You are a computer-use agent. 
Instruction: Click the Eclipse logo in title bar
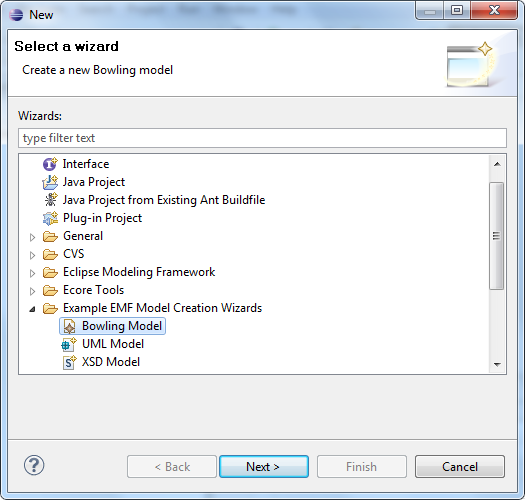[16, 15]
